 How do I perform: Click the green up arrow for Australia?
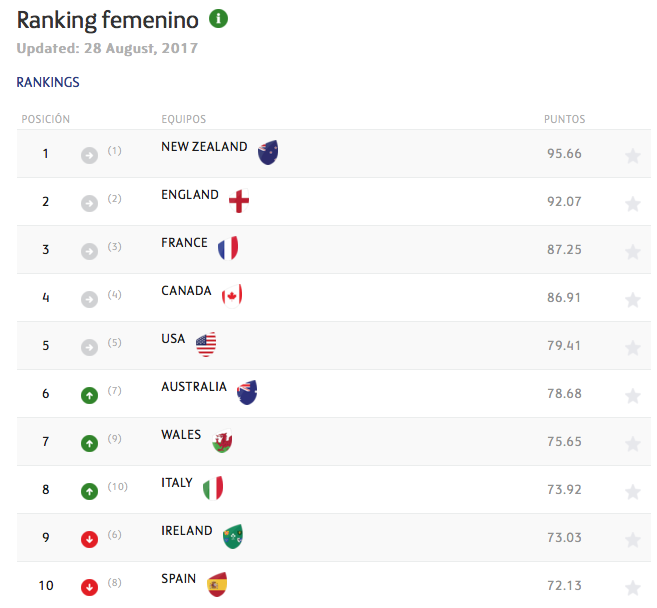[89, 395]
